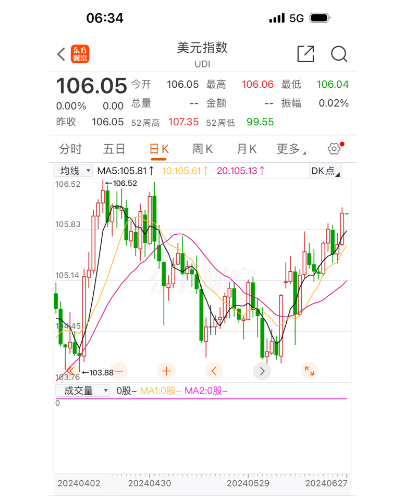Tap MA2:0股 volume label
This screenshot has width=394, height=500.
206,390
